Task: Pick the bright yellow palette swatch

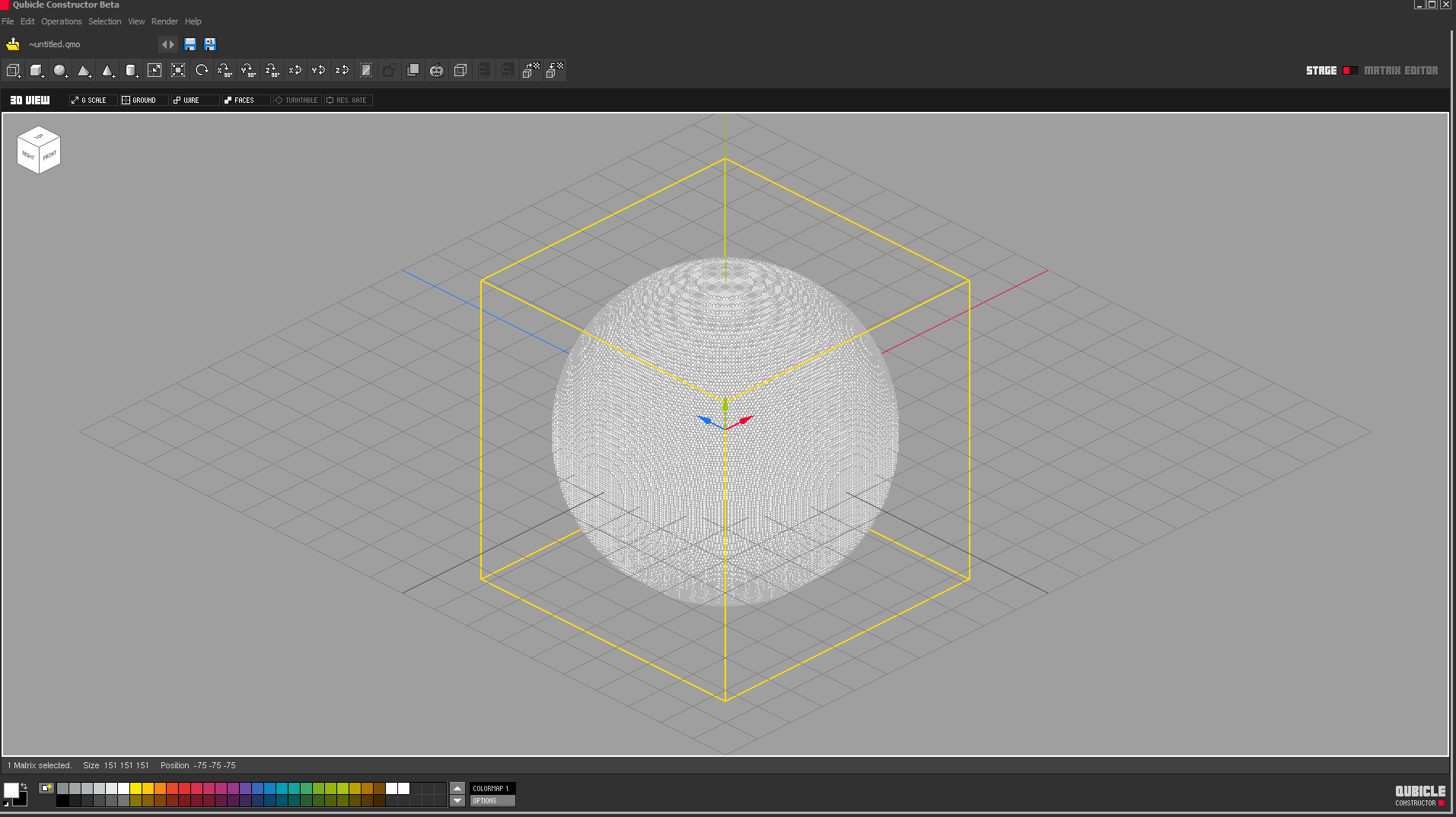Action: [x=135, y=789]
